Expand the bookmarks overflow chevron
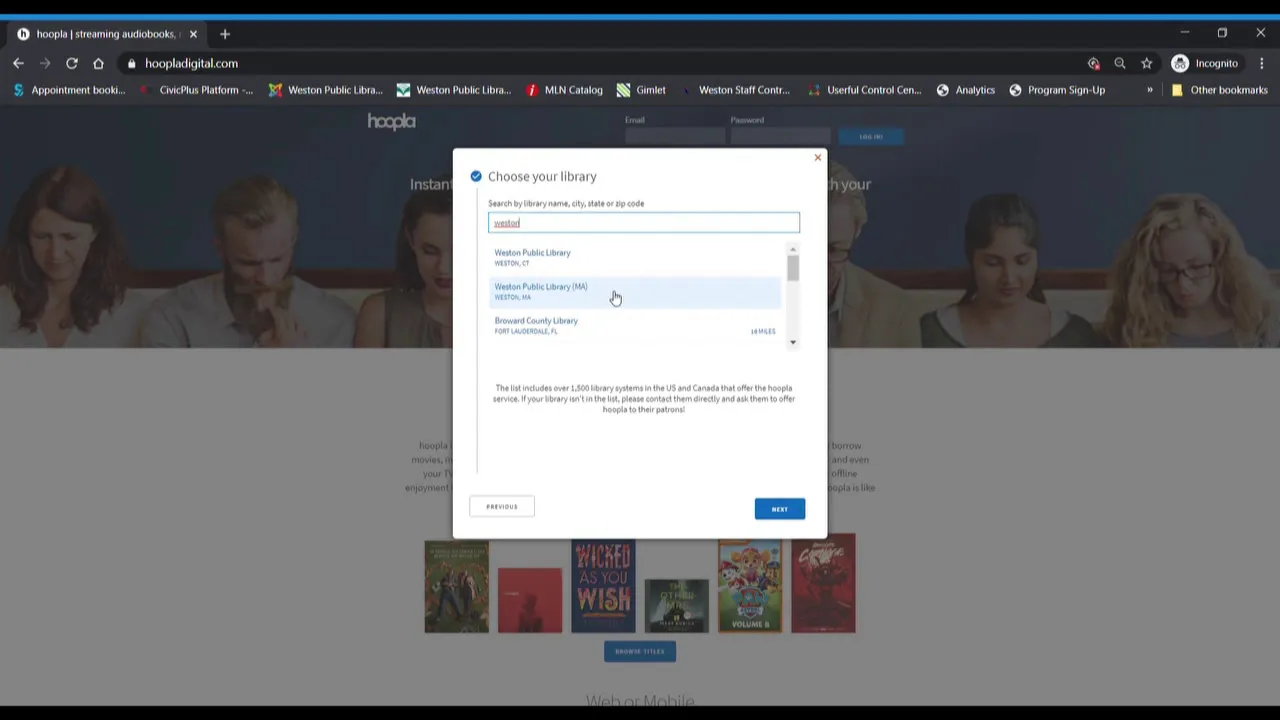Viewport: 1280px width, 720px height. click(1149, 90)
